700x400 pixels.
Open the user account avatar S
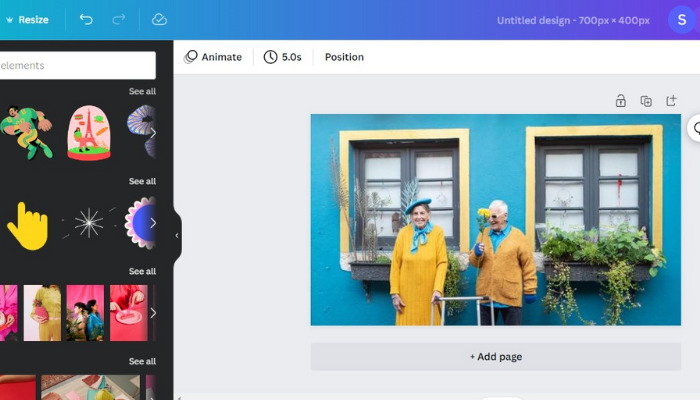click(x=682, y=20)
